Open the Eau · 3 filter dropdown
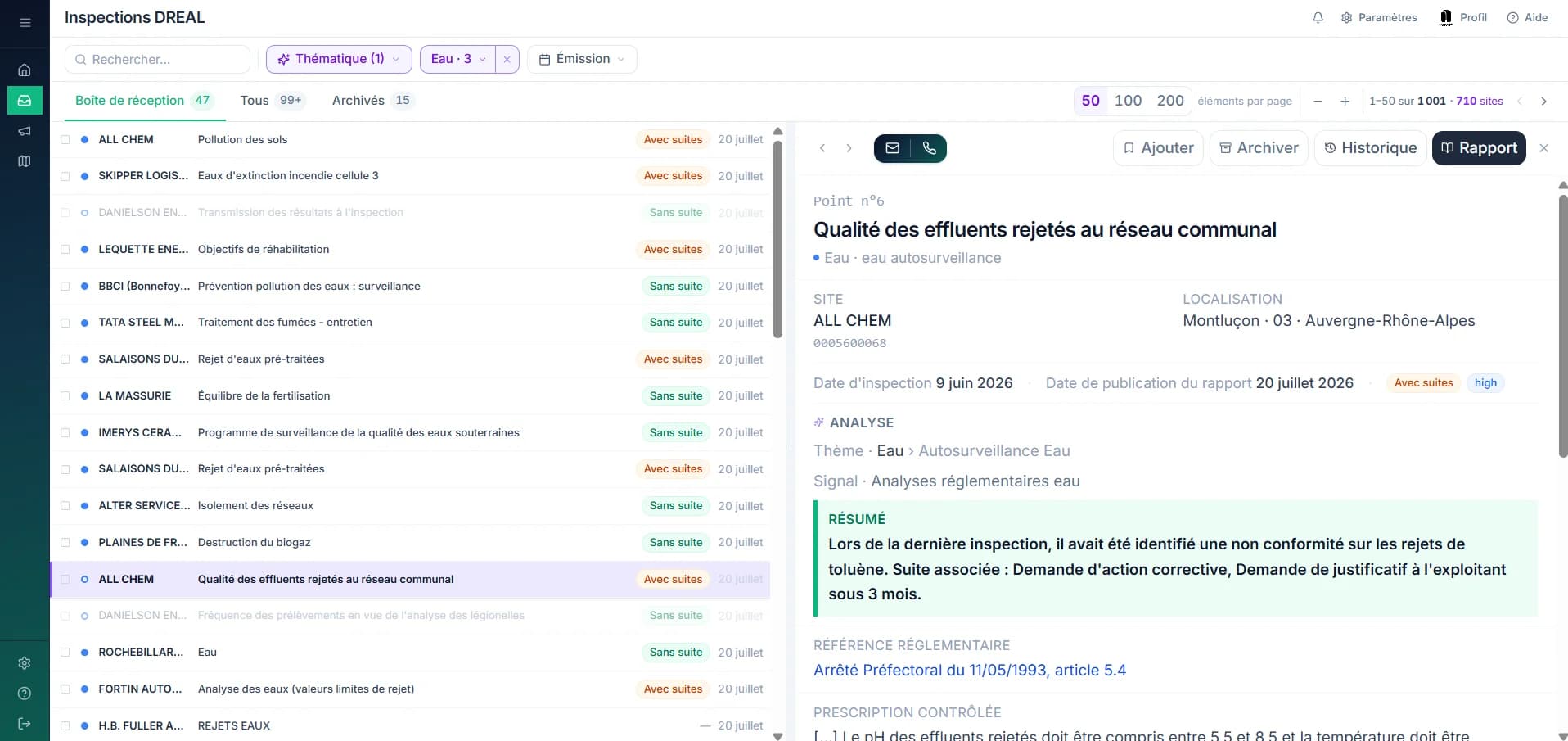 (x=458, y=59)
